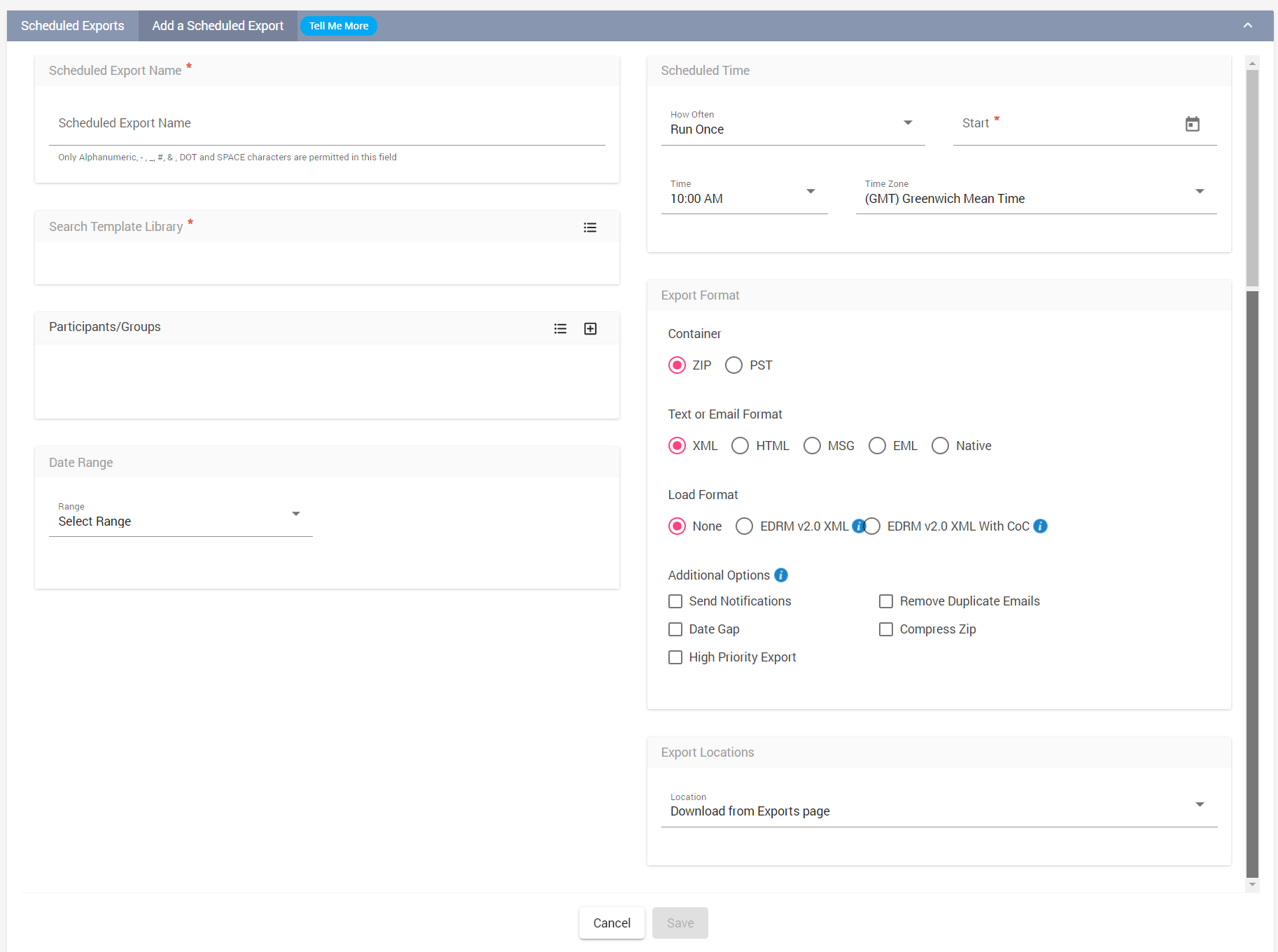The height and width of the screenshot is (952, 1278).
Task: Click info icon beside Additional Options
Action: [781, 575]
